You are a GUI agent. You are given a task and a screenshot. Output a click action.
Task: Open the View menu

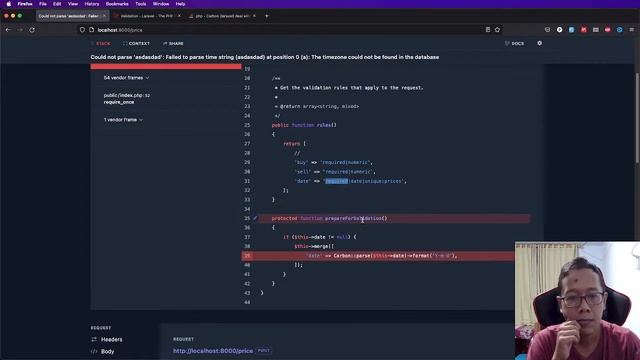click(x=73, y=4)
